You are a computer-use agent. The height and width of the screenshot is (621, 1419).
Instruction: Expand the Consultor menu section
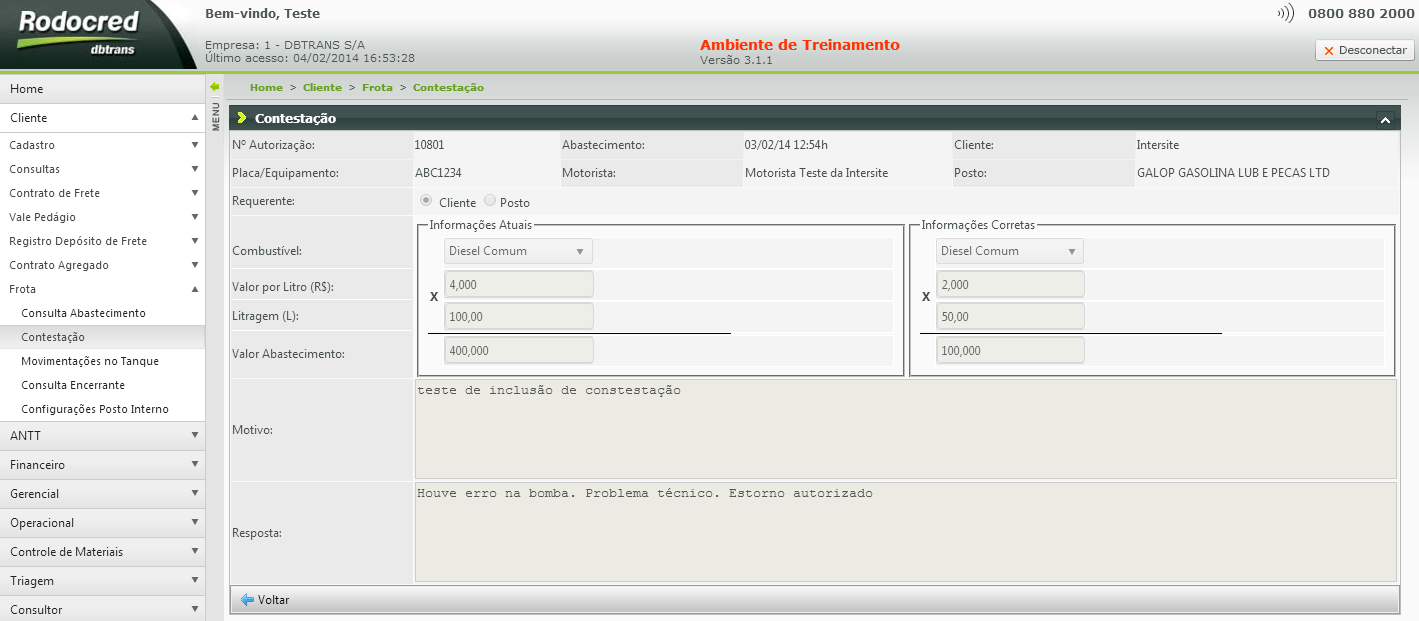click(102, 609)
